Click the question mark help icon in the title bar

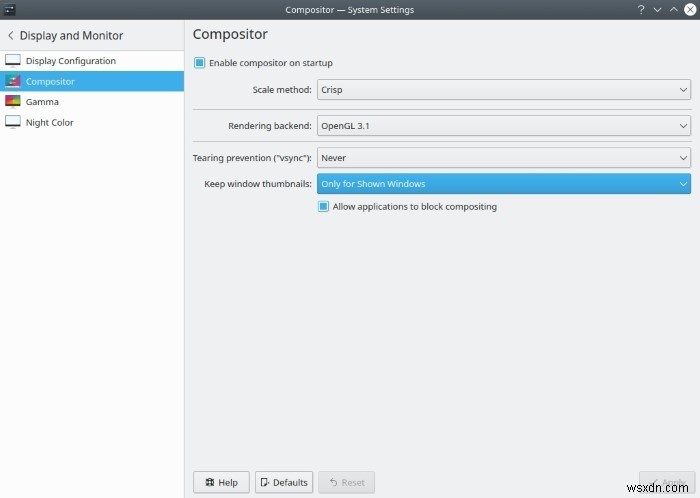tap(641, 9)
